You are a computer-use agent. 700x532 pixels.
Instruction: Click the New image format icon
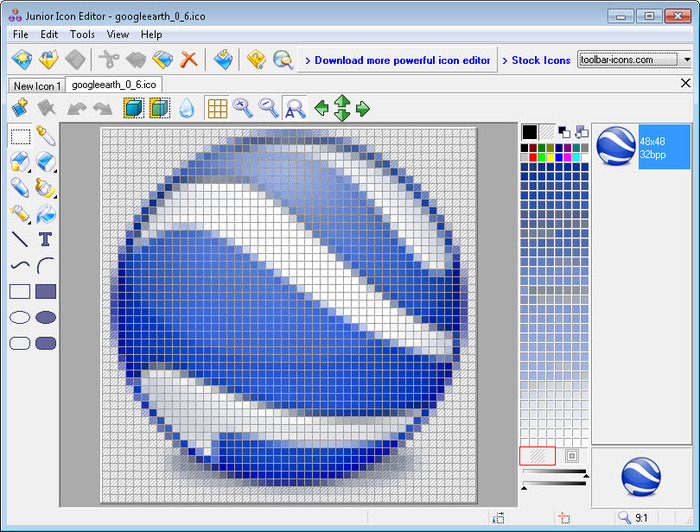[x=20, y=108]
